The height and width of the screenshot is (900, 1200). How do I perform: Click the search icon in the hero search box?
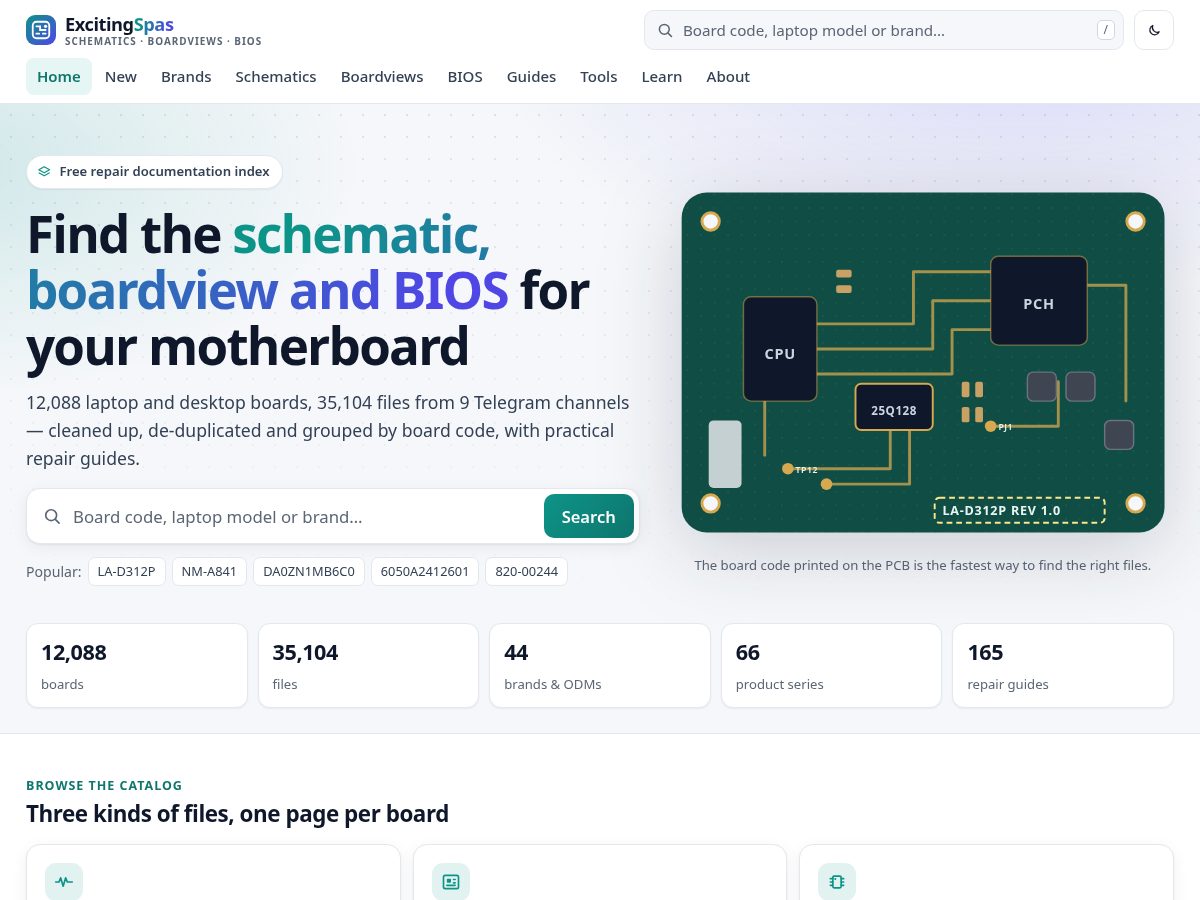[x=52, y=517]
